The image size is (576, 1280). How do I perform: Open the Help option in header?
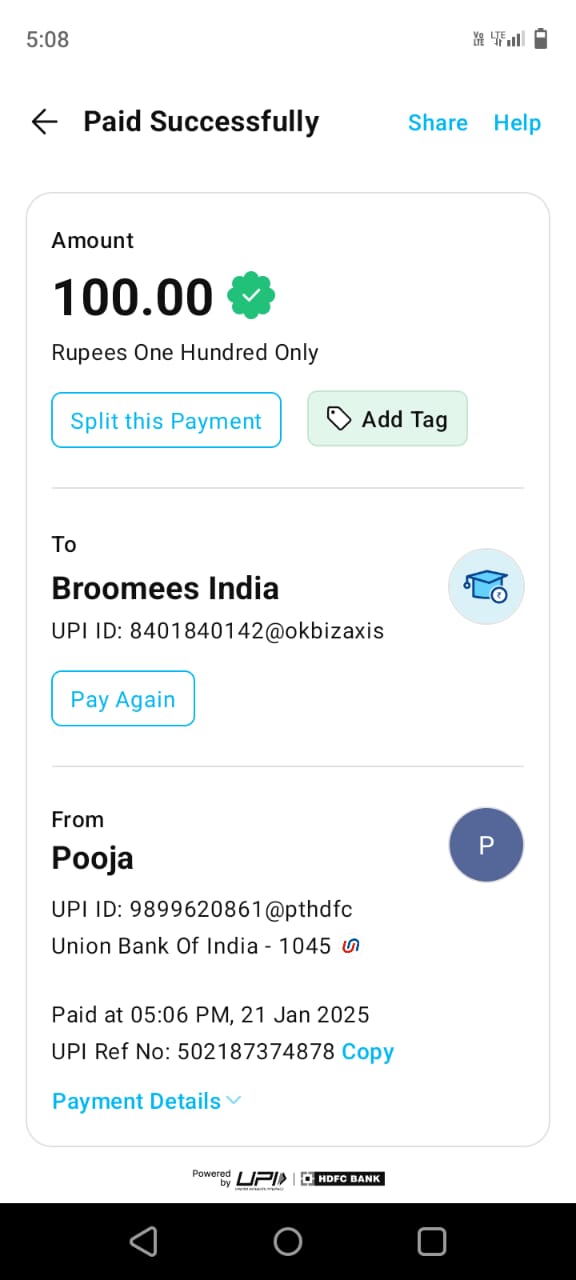pos(517,122)
